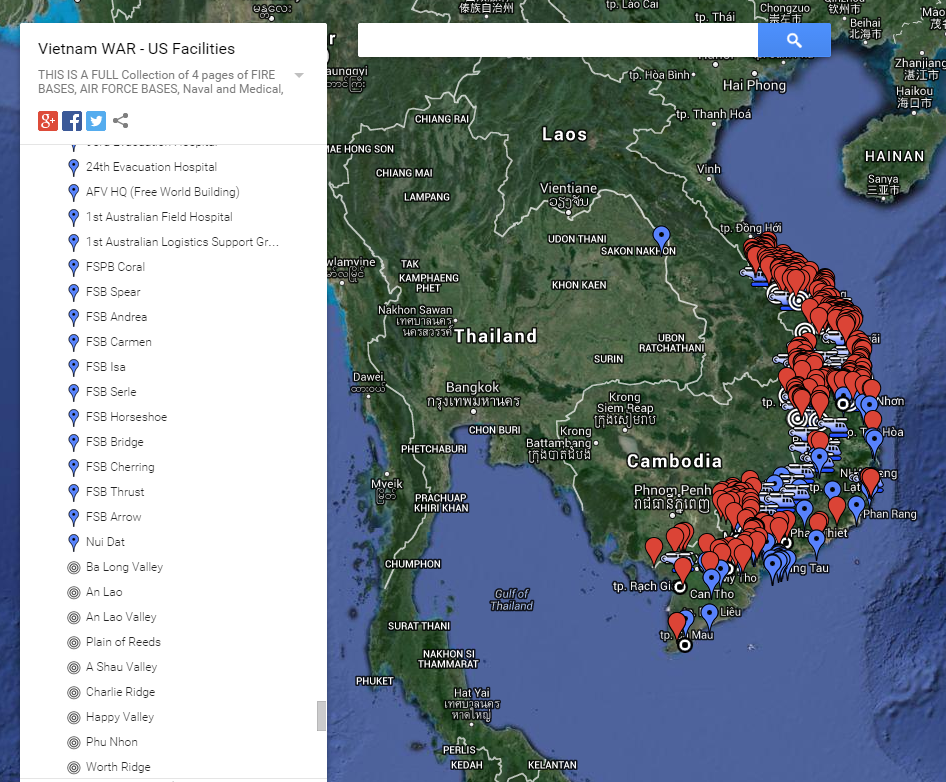This screenshot has height=782, width=946.
Task: Click the target icon beside A Shau Valley
Action: [x=73, y=667]
